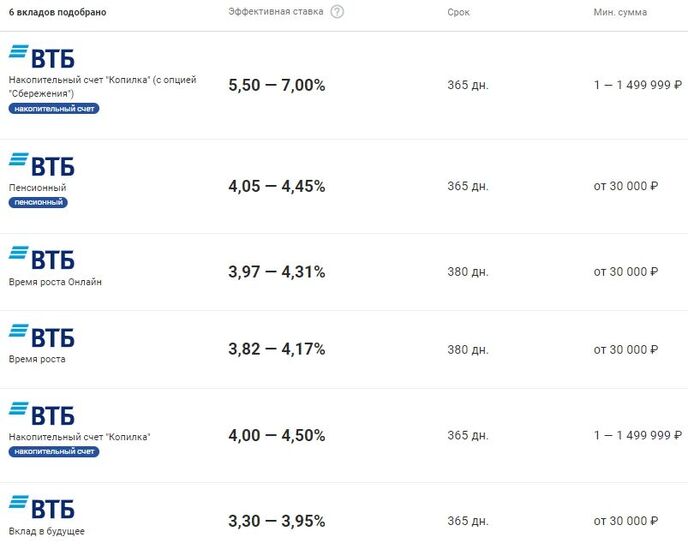The width and height of the screenshot is (688, 555).
Task: Open the Время роста Онлайн deposit
Action: pos(55,282)
